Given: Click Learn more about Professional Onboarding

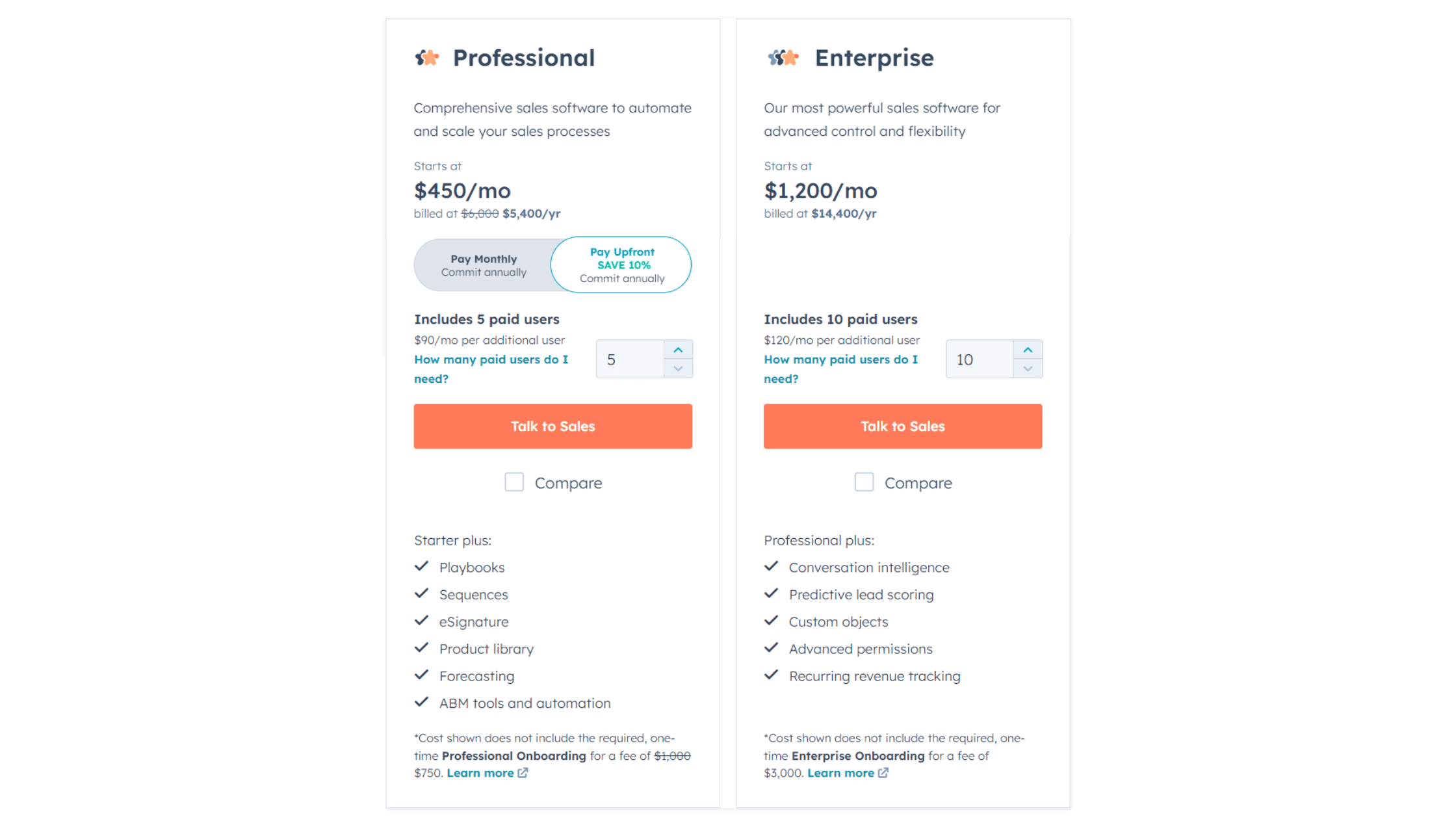Looking at the screenshot, I should 482,773.
